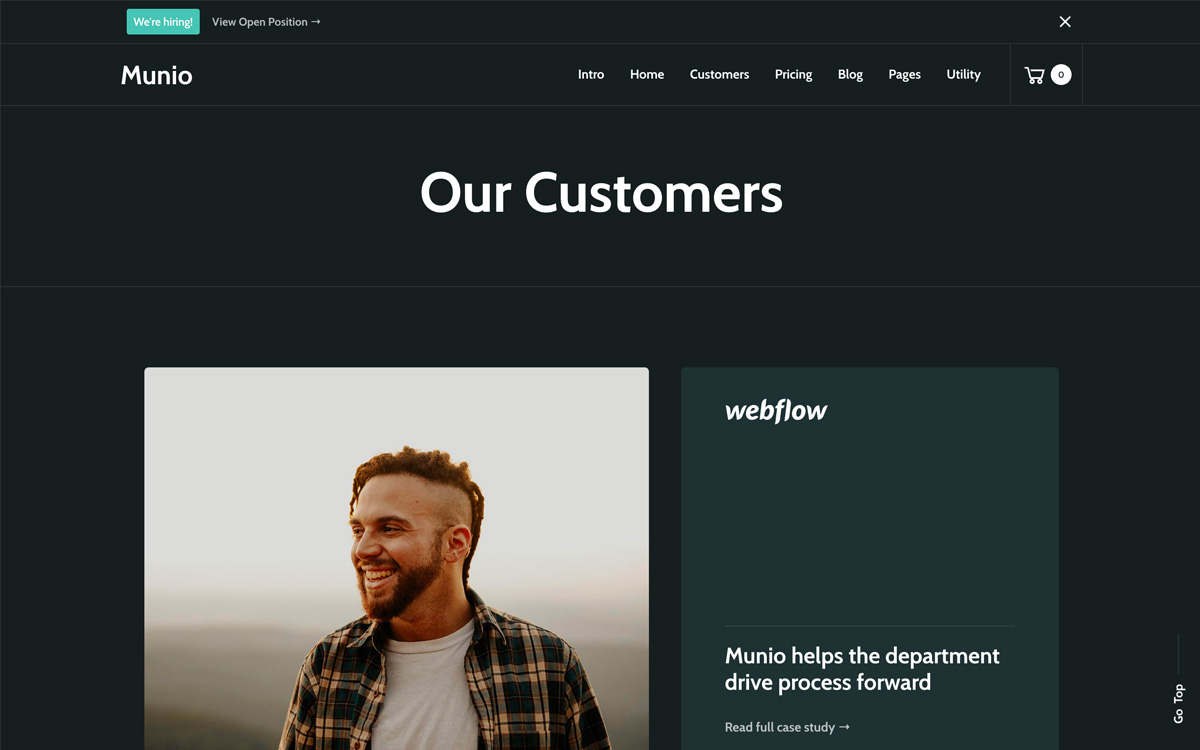Click the Munio logo
This screenshot has height=750, width=1200.
coord(157,75)
